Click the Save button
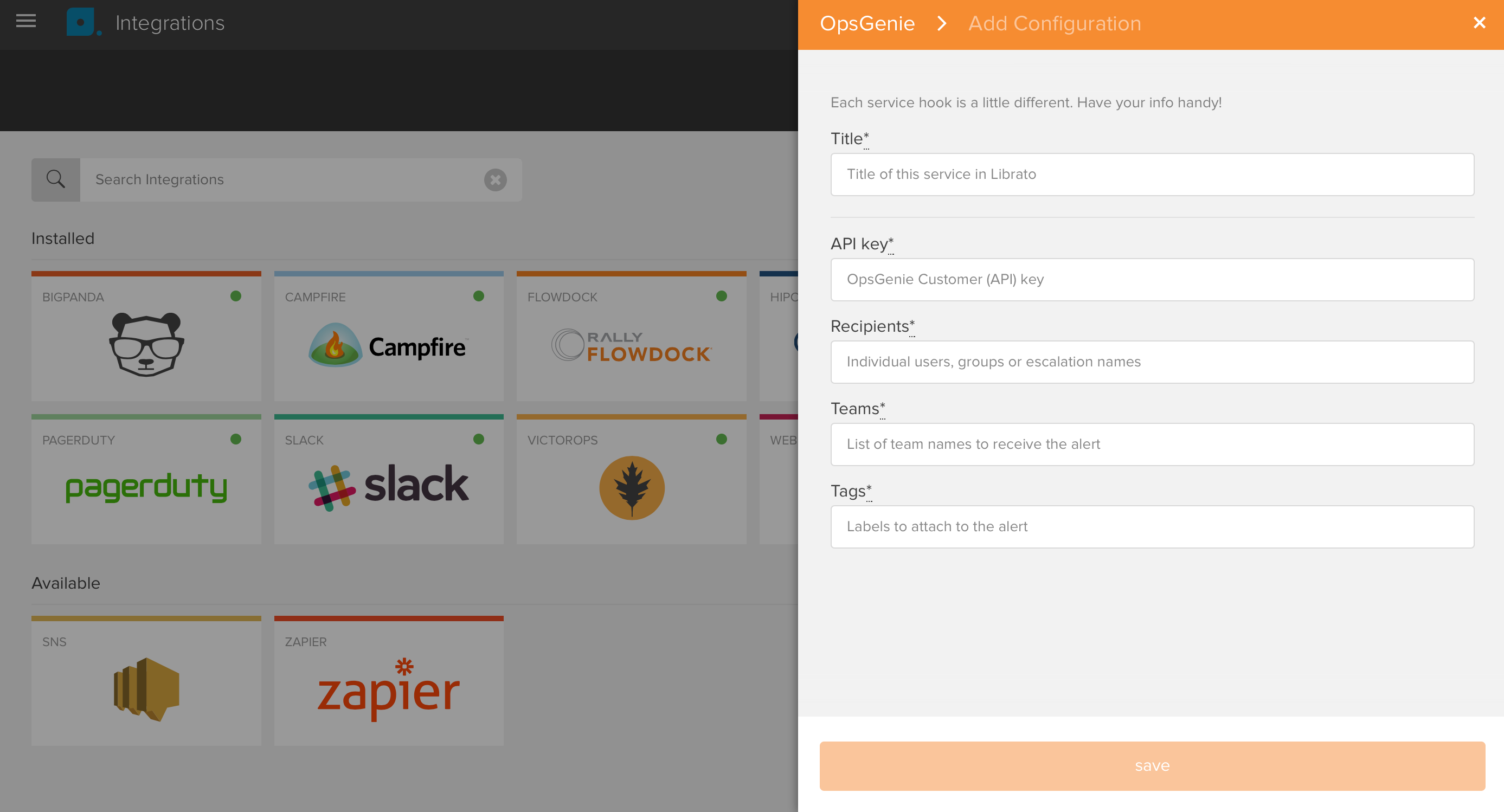 click(1152, 765)
